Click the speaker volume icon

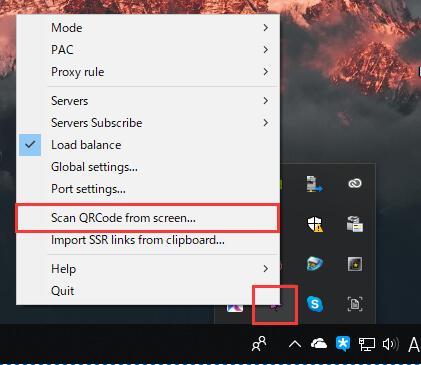coord(390,344)
